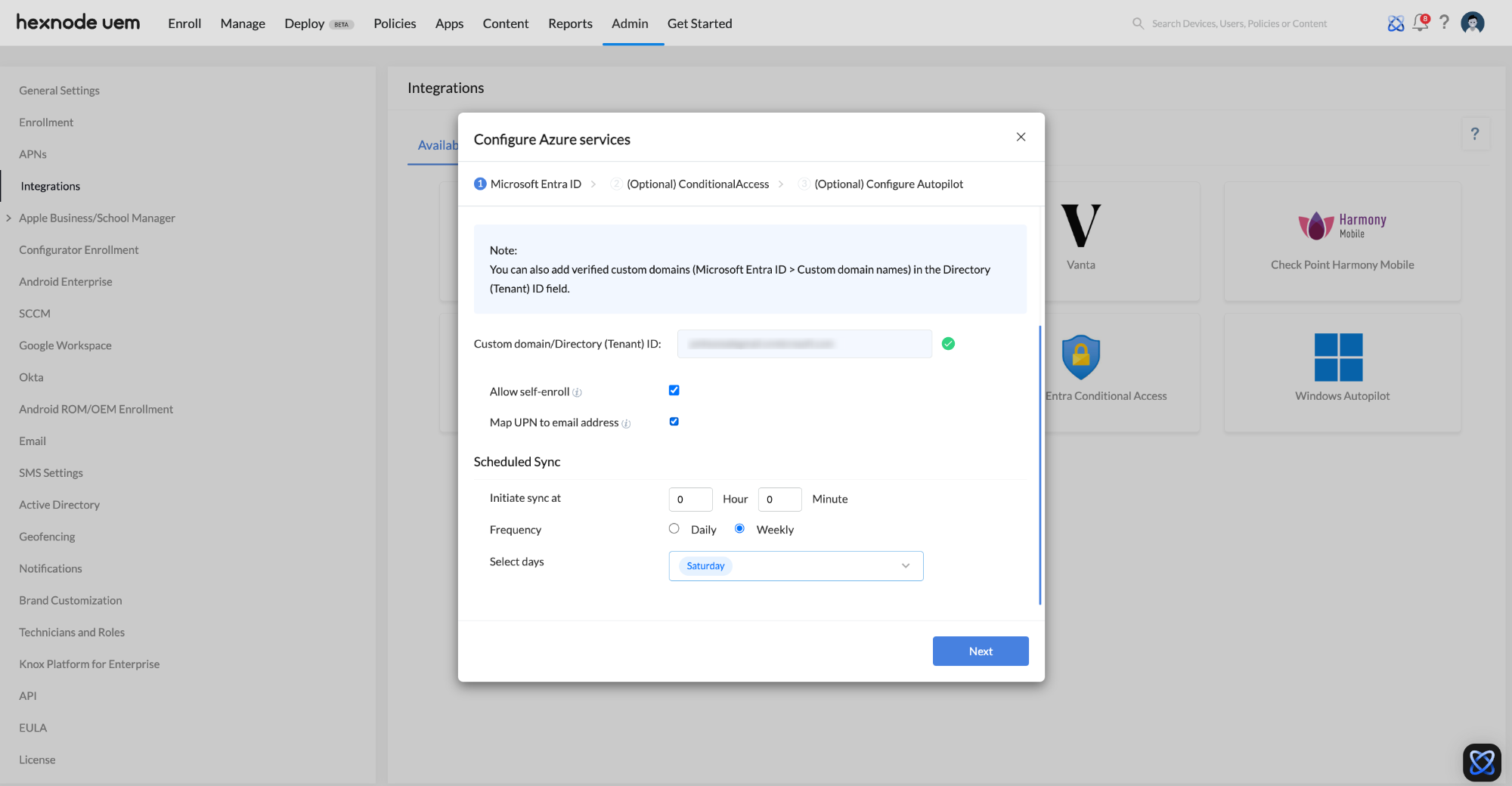The height and width of the screenshot is (786, 1512).
Task: Open SMS Settings in the sidebar
Action: [51, 473]
